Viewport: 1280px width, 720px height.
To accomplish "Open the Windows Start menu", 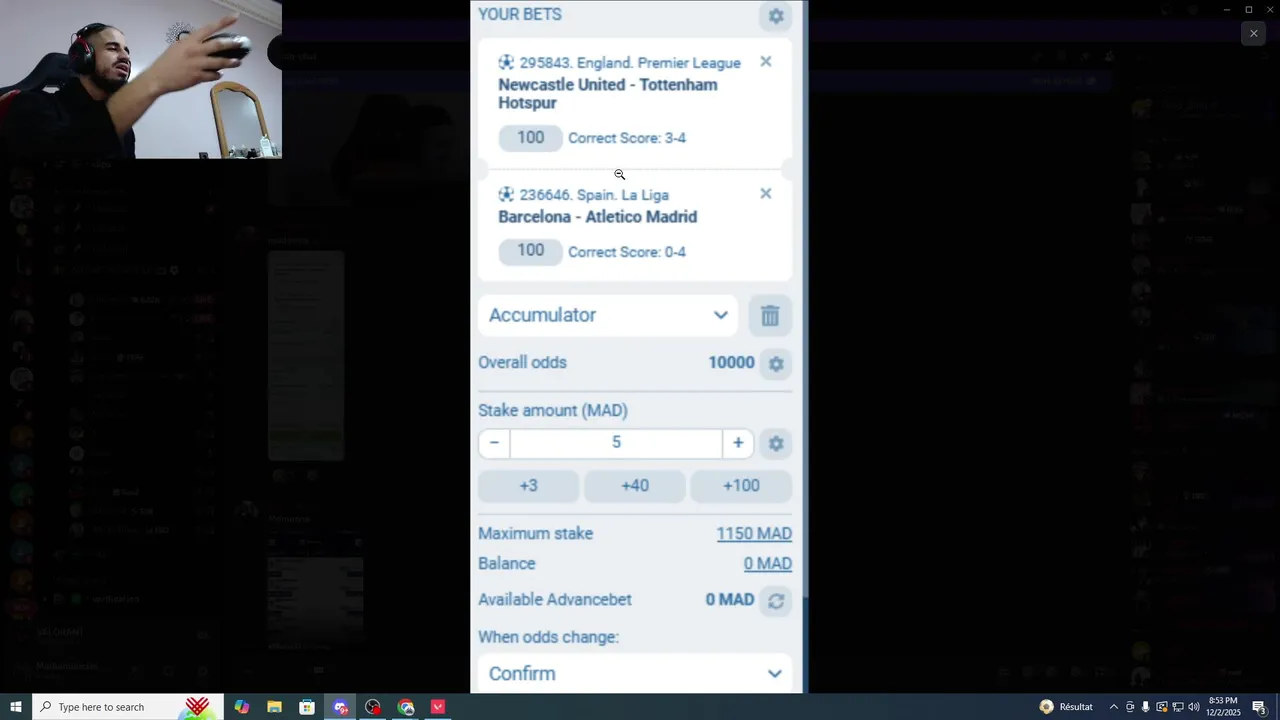I will (x=15, y=707).
